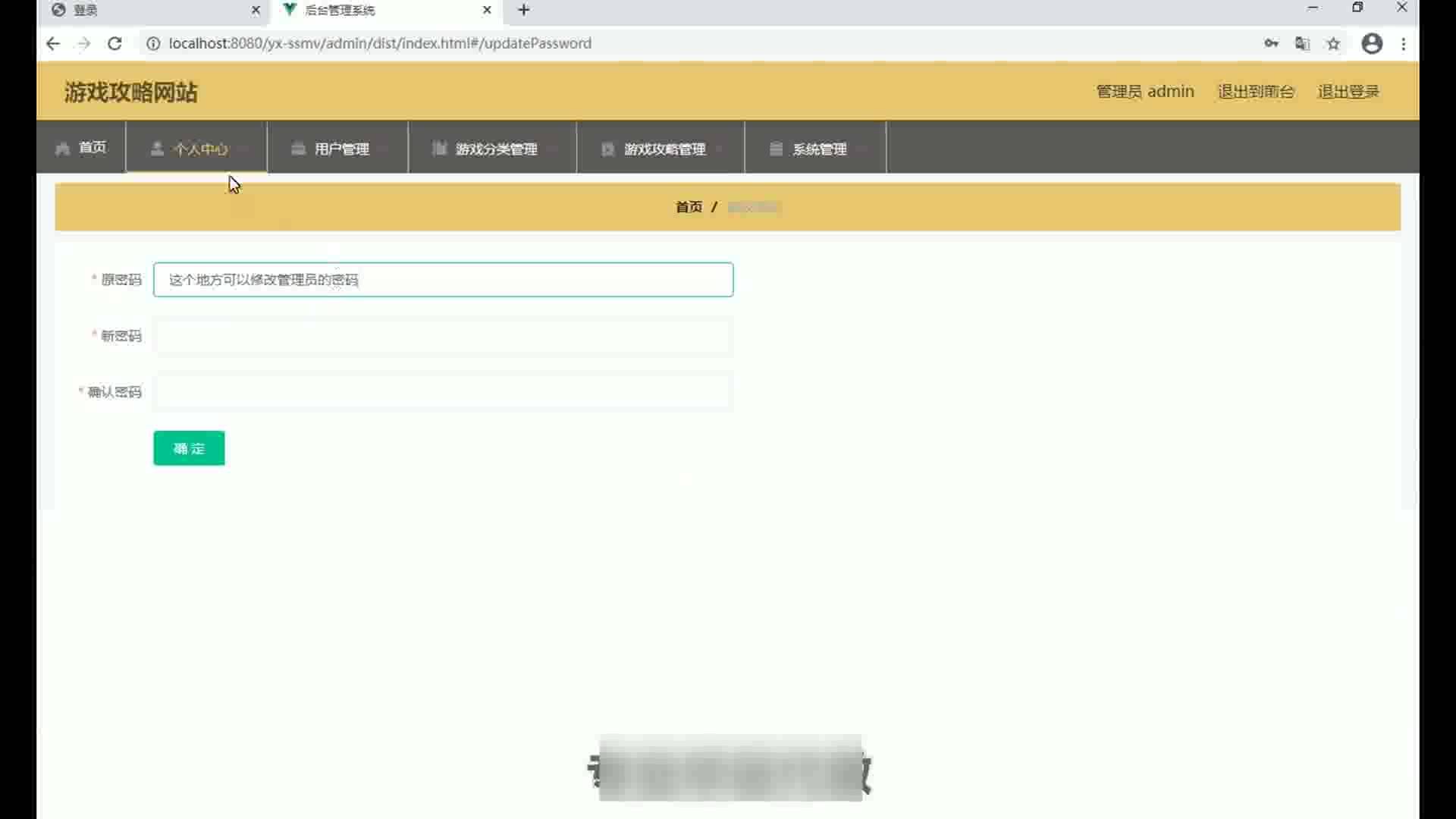This screenshot has height=819, width=1456.
Task: Open the Chrome profile avatar icon
Action: click(1372, 43)
